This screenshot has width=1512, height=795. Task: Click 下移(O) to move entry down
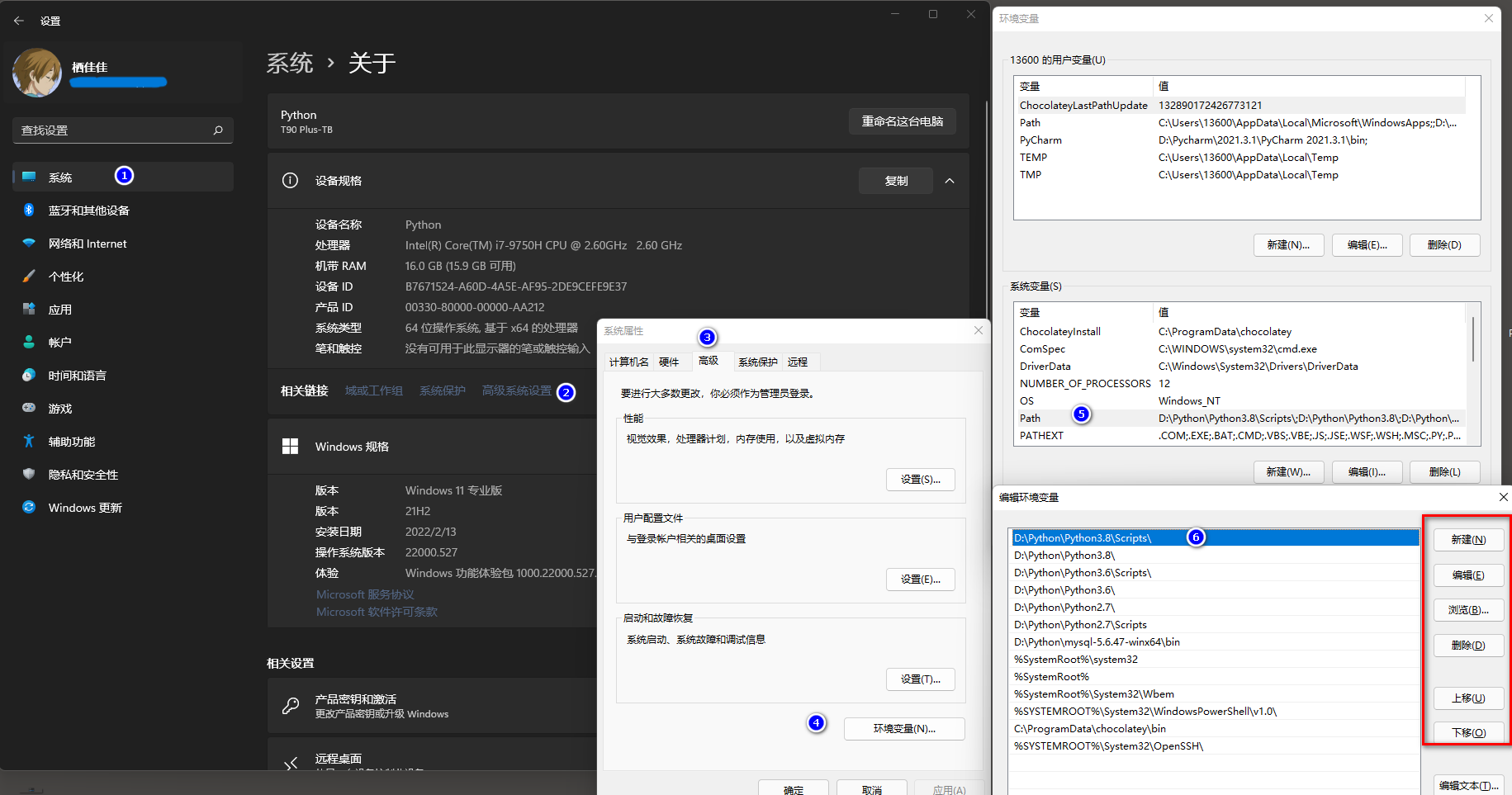coord(1468,733)
